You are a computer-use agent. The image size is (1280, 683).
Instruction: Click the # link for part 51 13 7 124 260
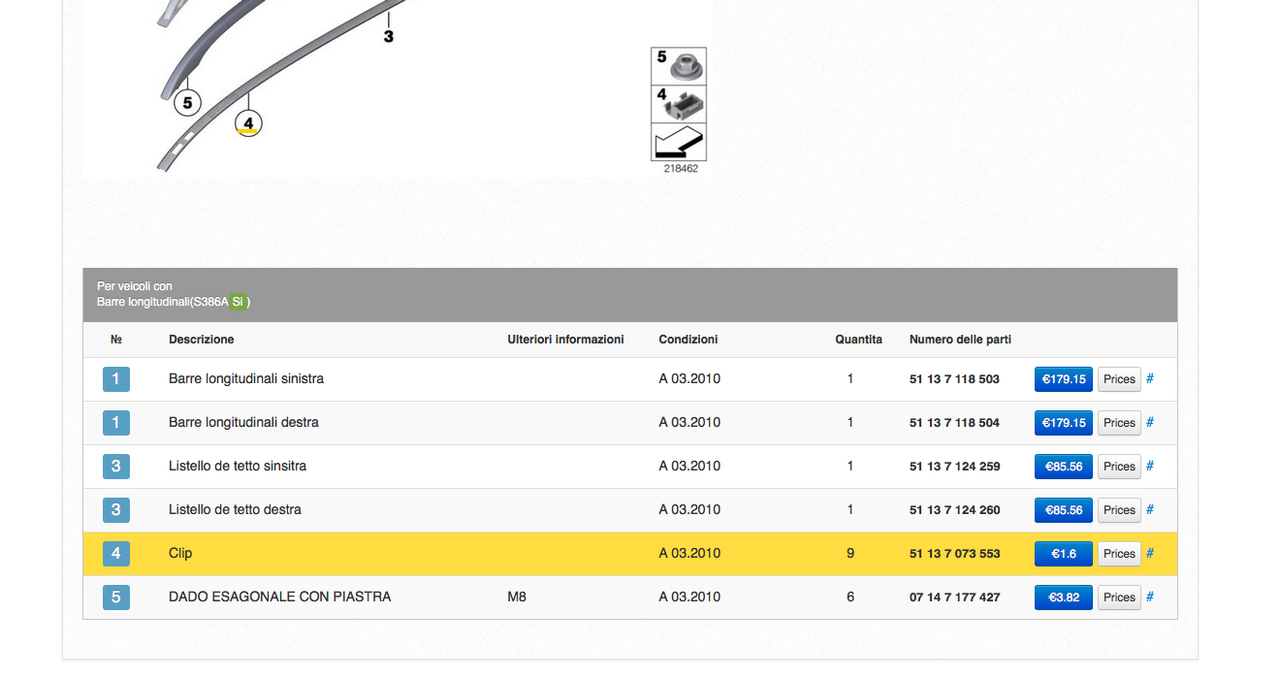click(x=1150, y=509)
